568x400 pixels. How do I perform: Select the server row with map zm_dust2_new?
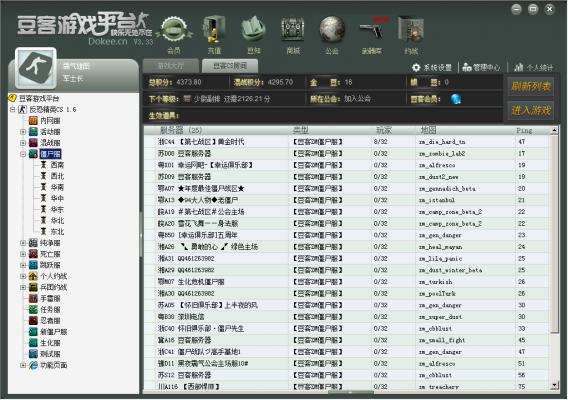(x=347, y=177)
